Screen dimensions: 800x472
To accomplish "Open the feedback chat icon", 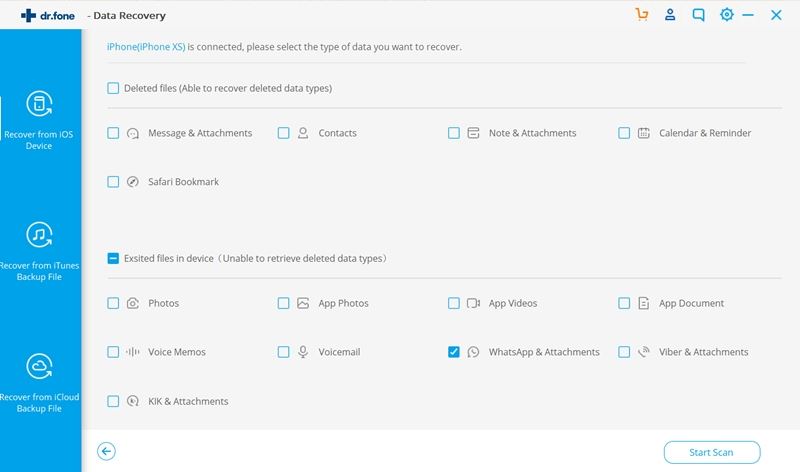I will coord(698,15).
